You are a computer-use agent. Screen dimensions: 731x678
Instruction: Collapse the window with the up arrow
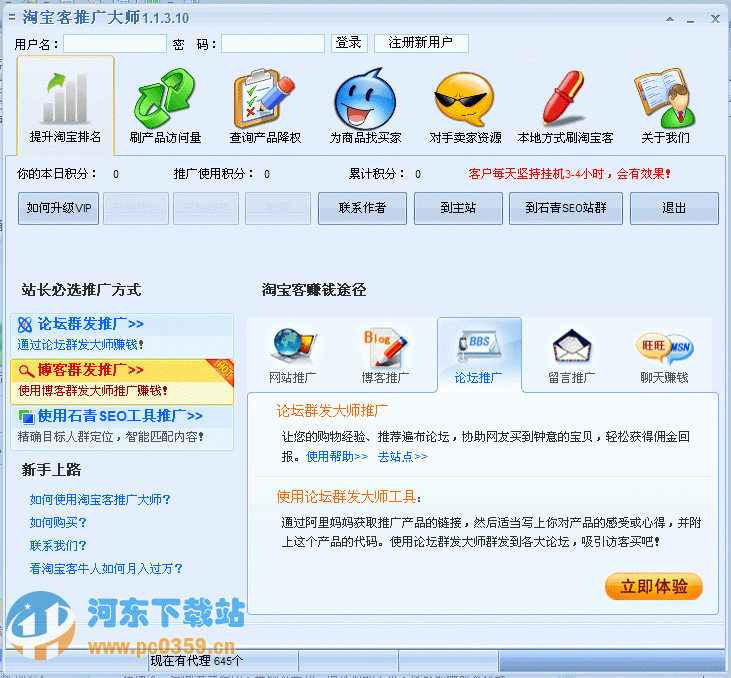point(670,19)
